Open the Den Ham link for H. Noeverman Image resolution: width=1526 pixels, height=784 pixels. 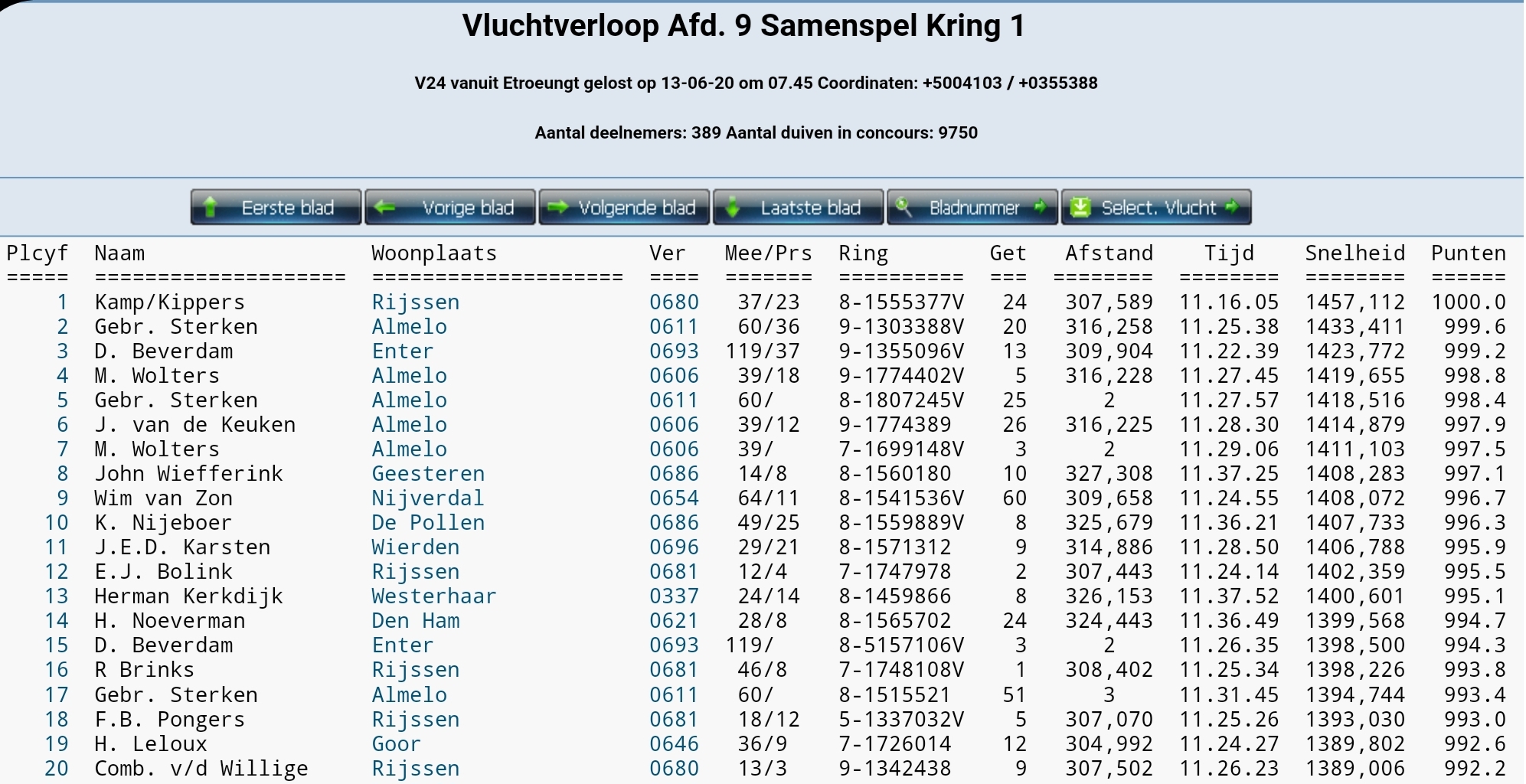point(416,621)
